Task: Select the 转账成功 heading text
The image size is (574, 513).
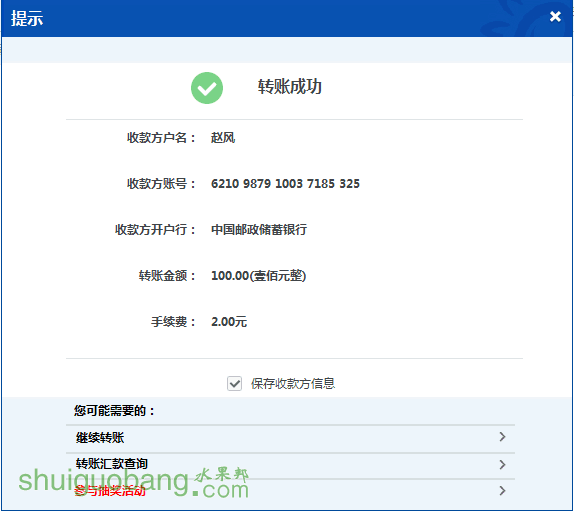Action: pyautogui.click(x=290, y=87)
